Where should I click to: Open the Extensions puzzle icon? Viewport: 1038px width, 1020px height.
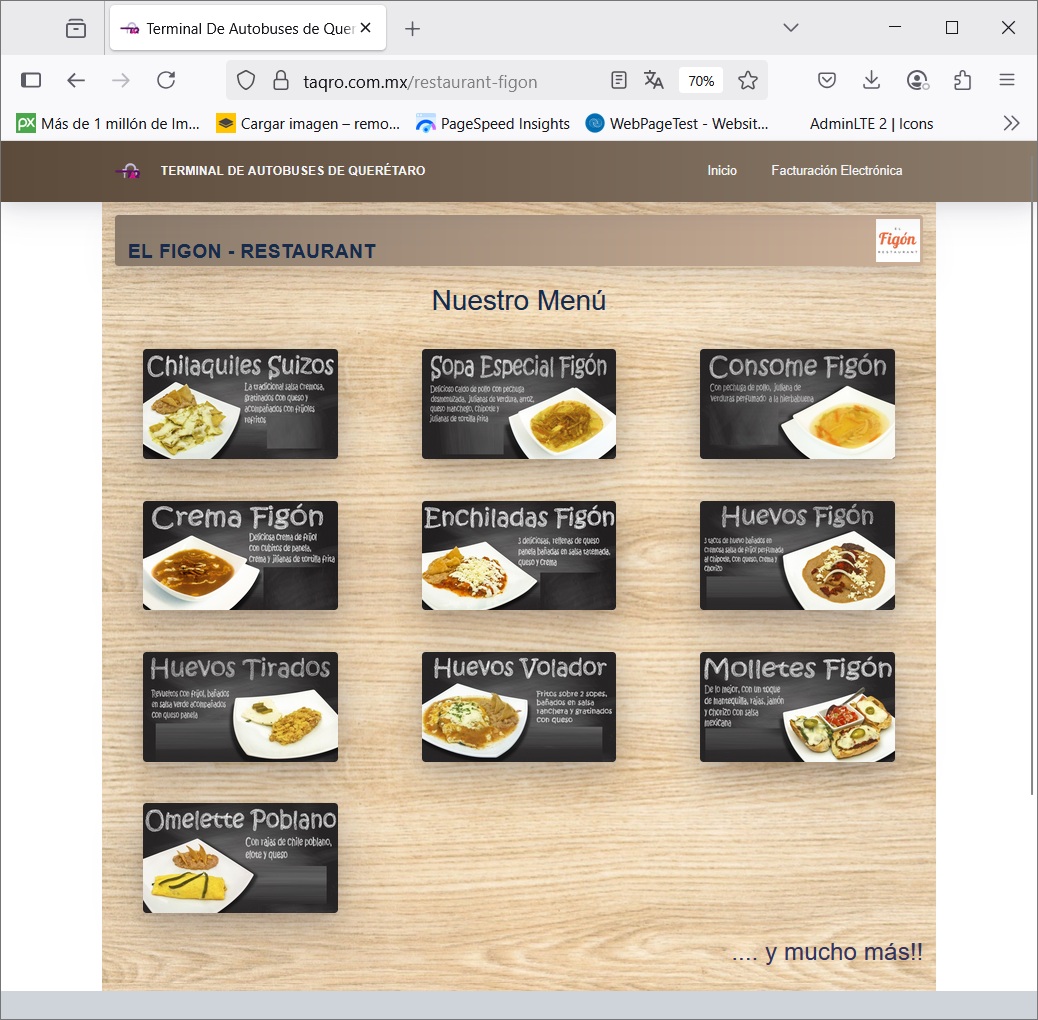pos(962,81)
